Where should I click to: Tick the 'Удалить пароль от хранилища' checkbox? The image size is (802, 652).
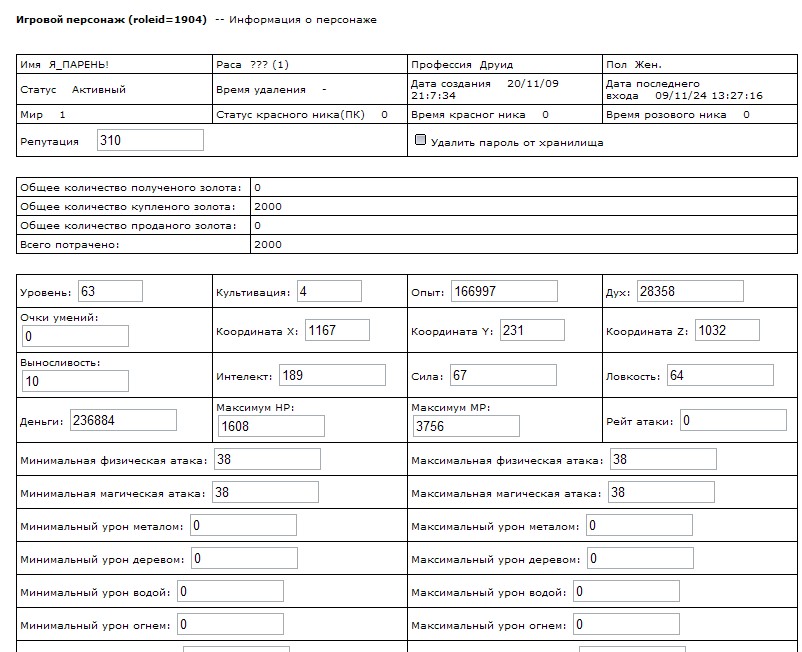click(421, 141)
